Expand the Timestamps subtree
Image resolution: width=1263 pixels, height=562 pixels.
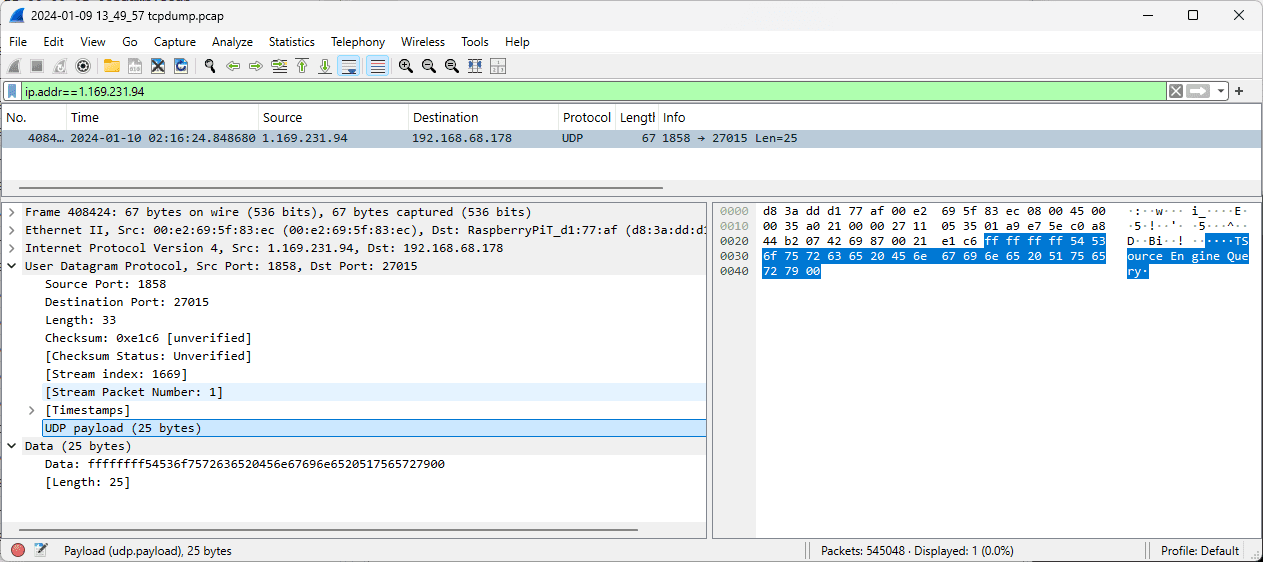tap(31, 410)
